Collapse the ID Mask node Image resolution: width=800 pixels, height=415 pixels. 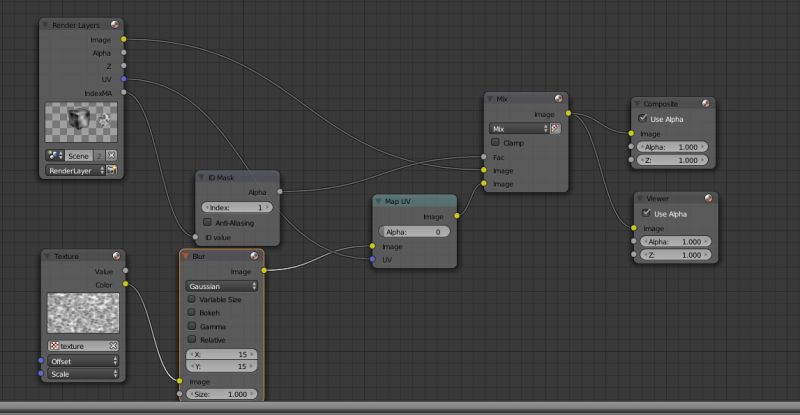[x=202, y=177]
